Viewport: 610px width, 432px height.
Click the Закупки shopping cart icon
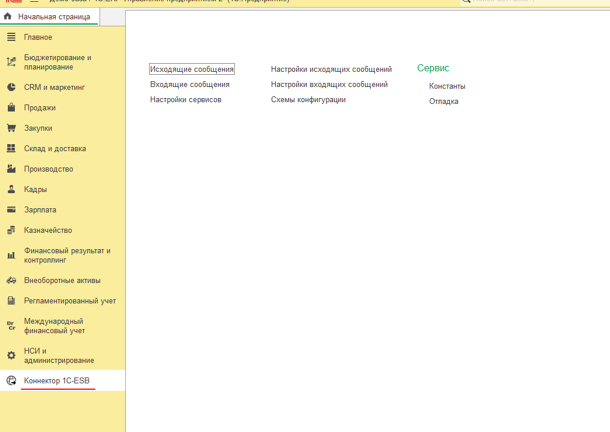(11, 128)
